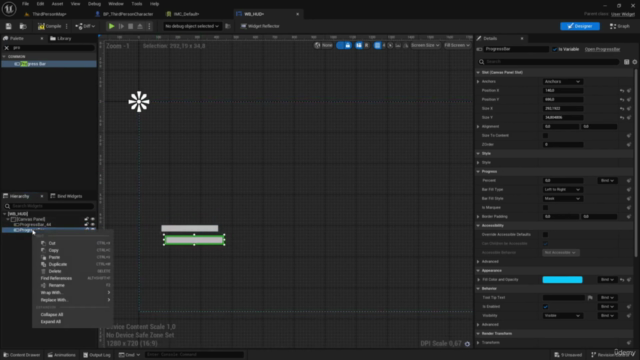Screen dimensions: 640x360
Task: Click the Open ProgressBar link
Action: click(x=602, y=49)
